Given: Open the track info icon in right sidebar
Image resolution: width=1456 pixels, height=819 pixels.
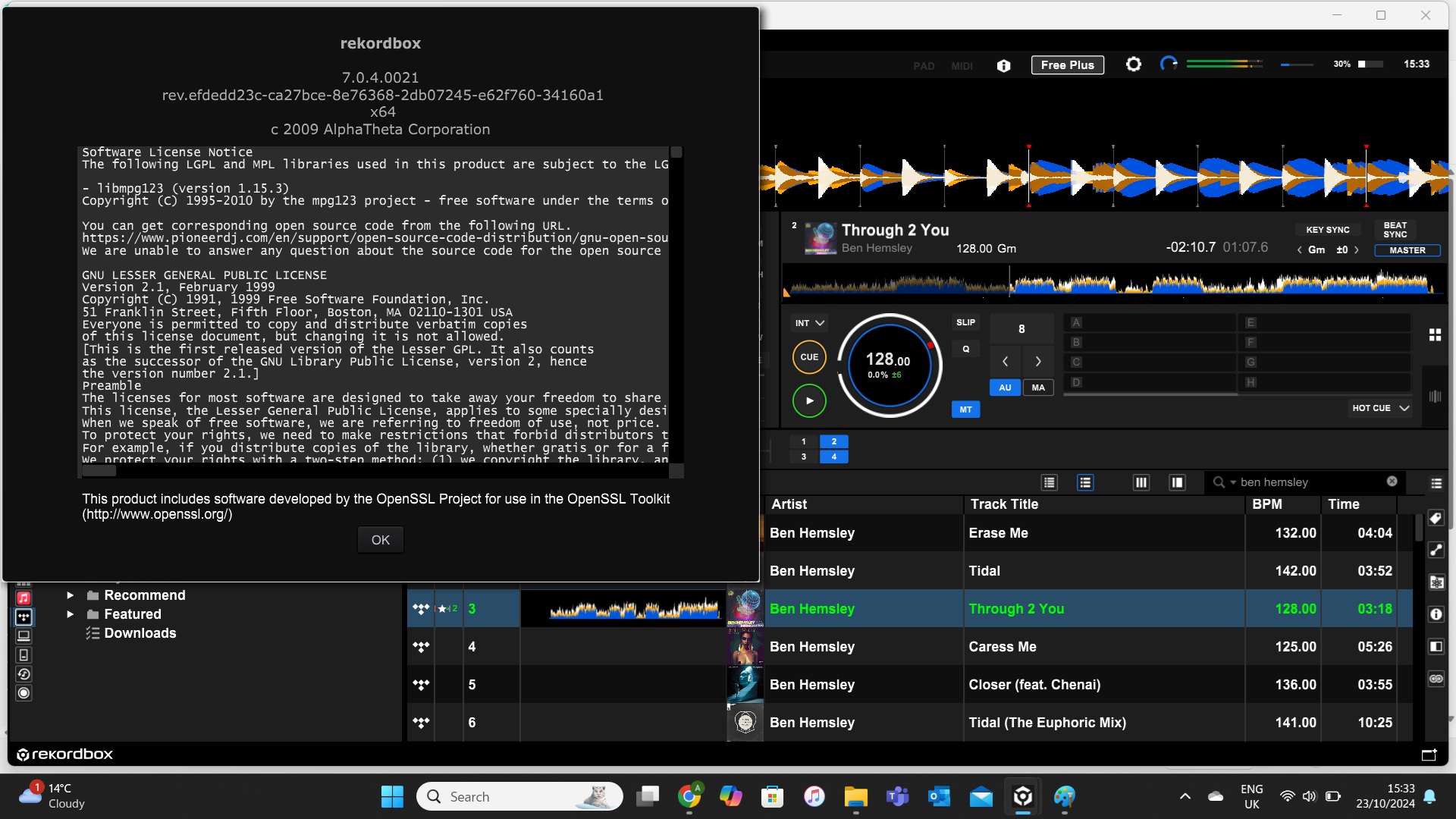Looking at the screenshot, I should click(1436, 614).
